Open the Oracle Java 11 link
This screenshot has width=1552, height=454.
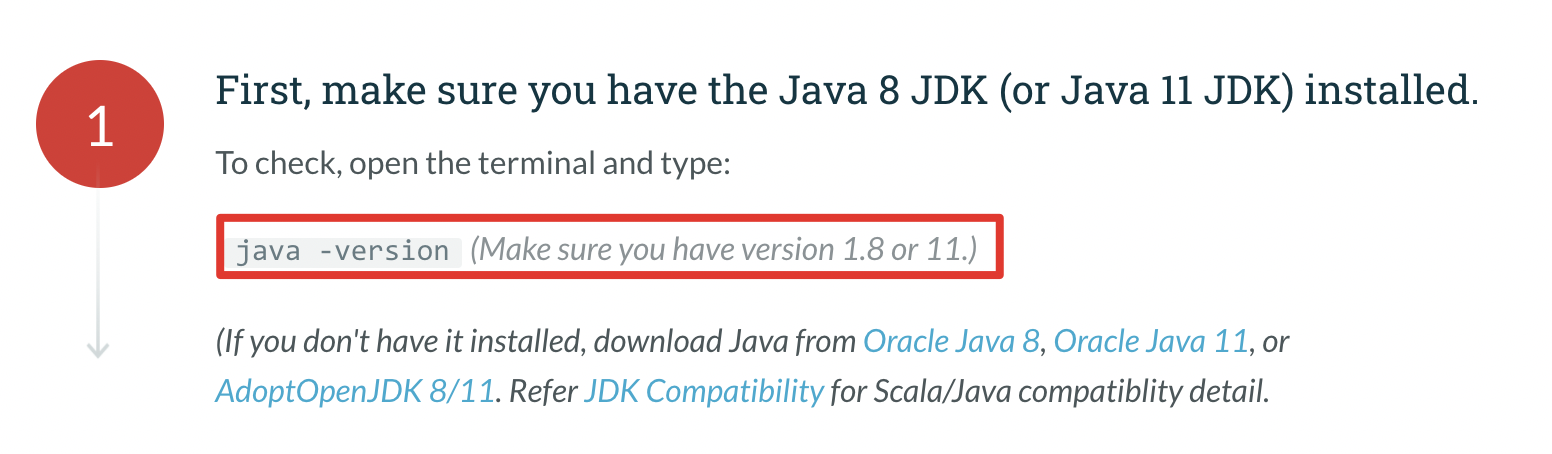(1151, 342)
